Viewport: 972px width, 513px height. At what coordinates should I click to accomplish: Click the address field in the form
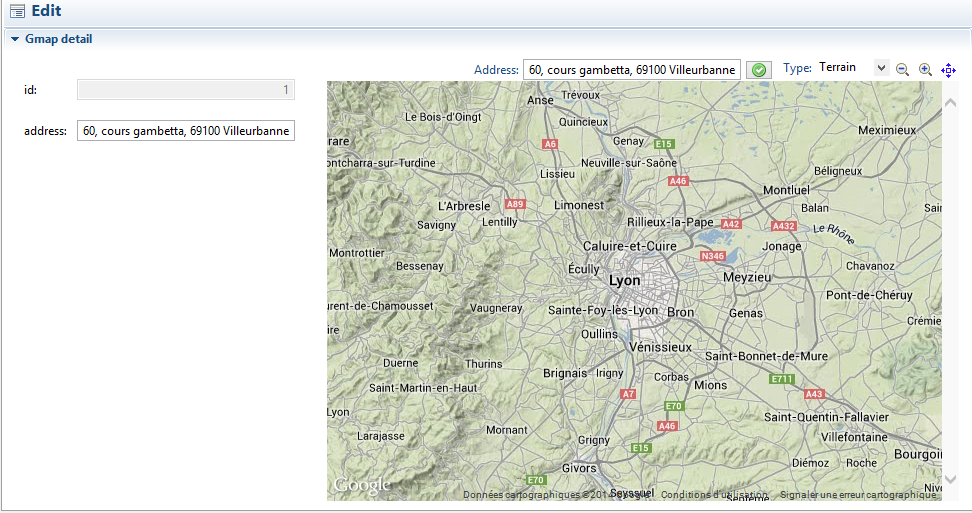(x=186, y=131)
